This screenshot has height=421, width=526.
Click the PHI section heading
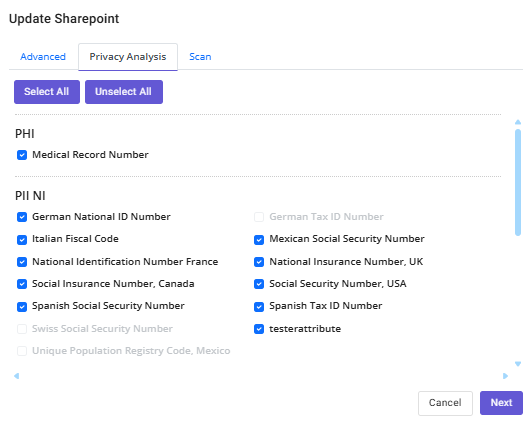click(x=25, y=134)
